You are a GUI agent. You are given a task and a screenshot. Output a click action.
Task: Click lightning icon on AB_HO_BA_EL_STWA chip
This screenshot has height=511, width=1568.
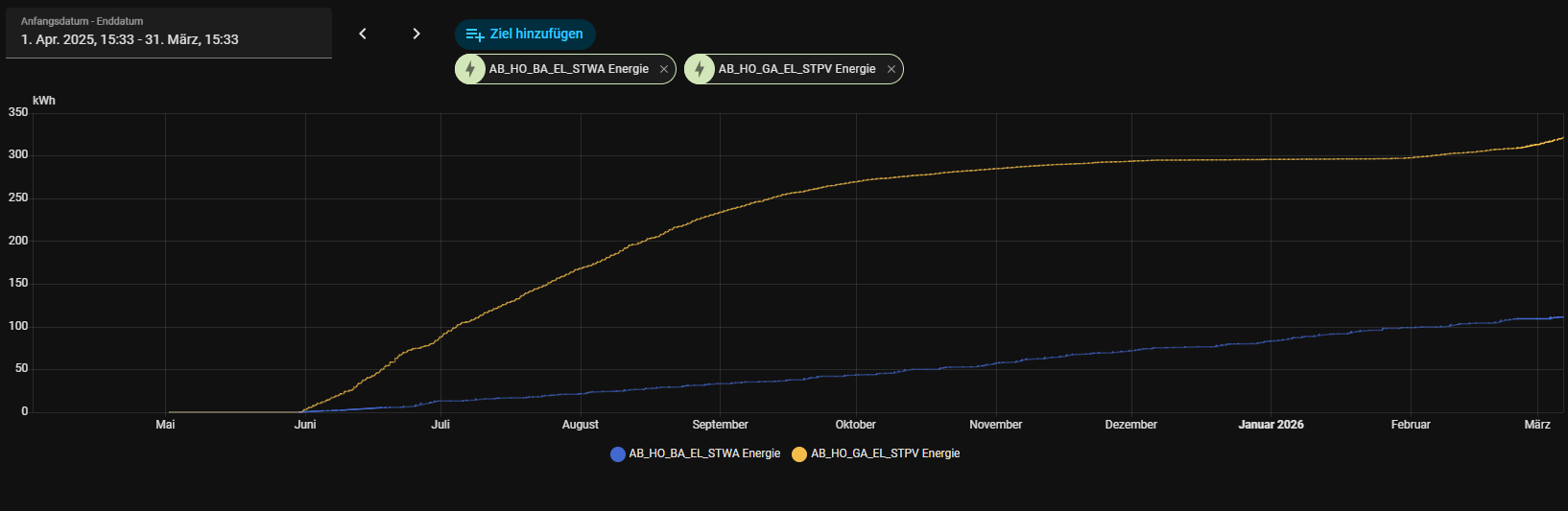pyautogui.click(x=470, y=69)
